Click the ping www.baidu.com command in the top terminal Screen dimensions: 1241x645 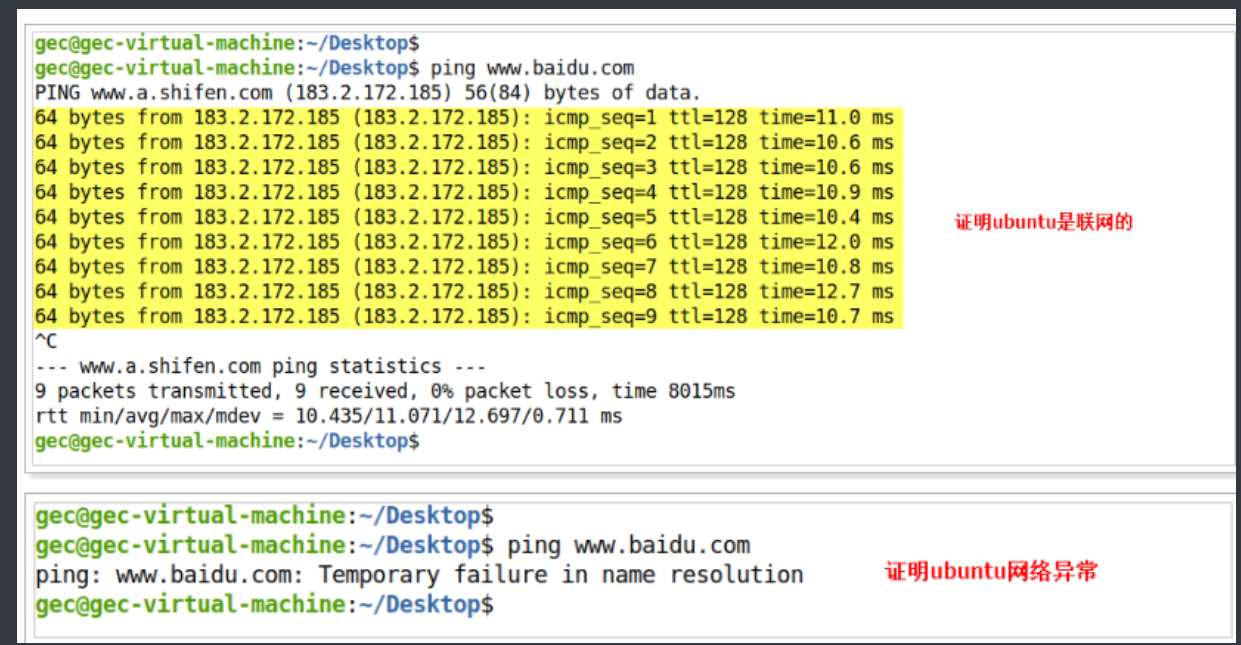point(532,69)
